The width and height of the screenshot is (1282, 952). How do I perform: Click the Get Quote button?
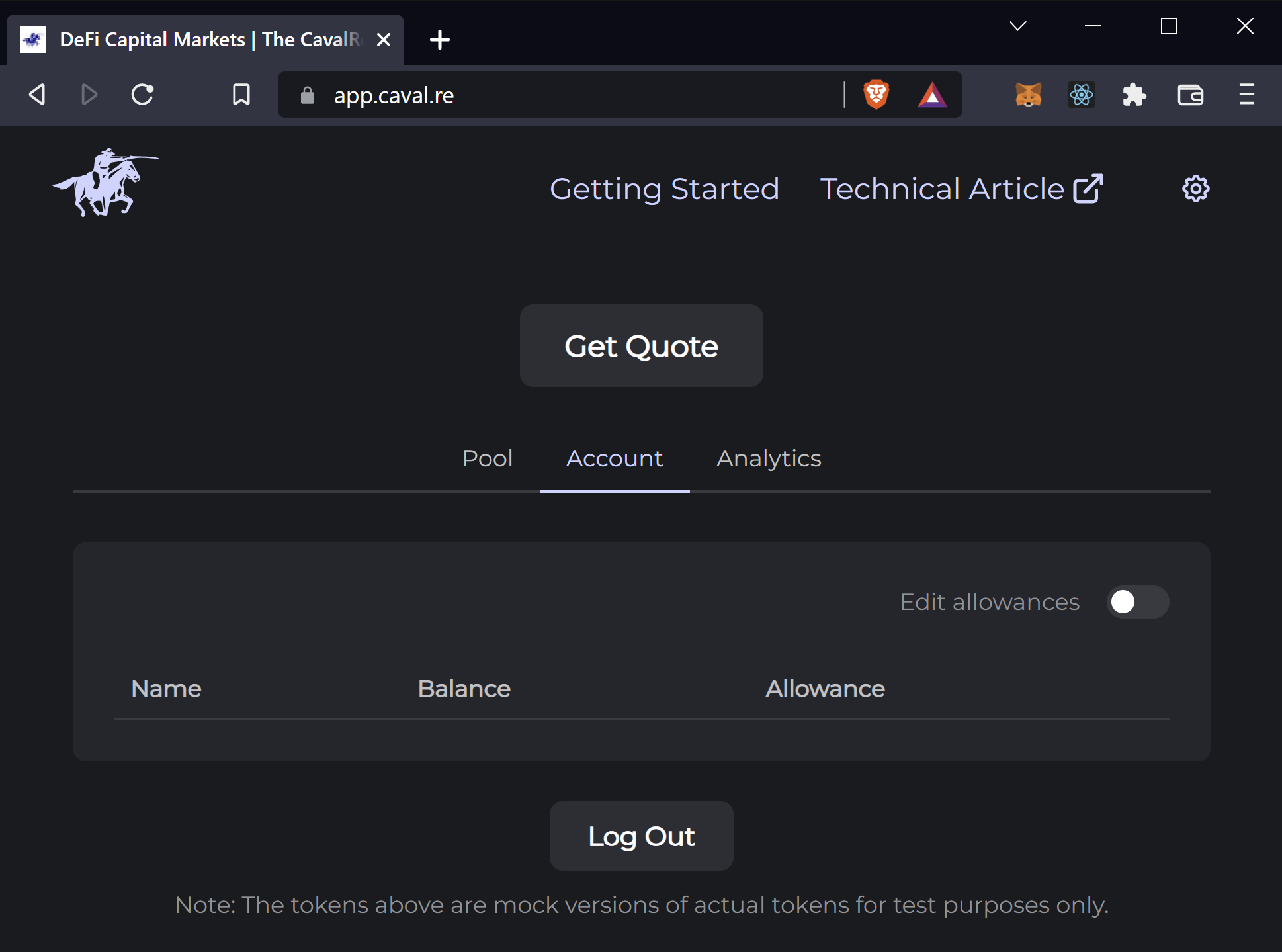coord(641,345)
